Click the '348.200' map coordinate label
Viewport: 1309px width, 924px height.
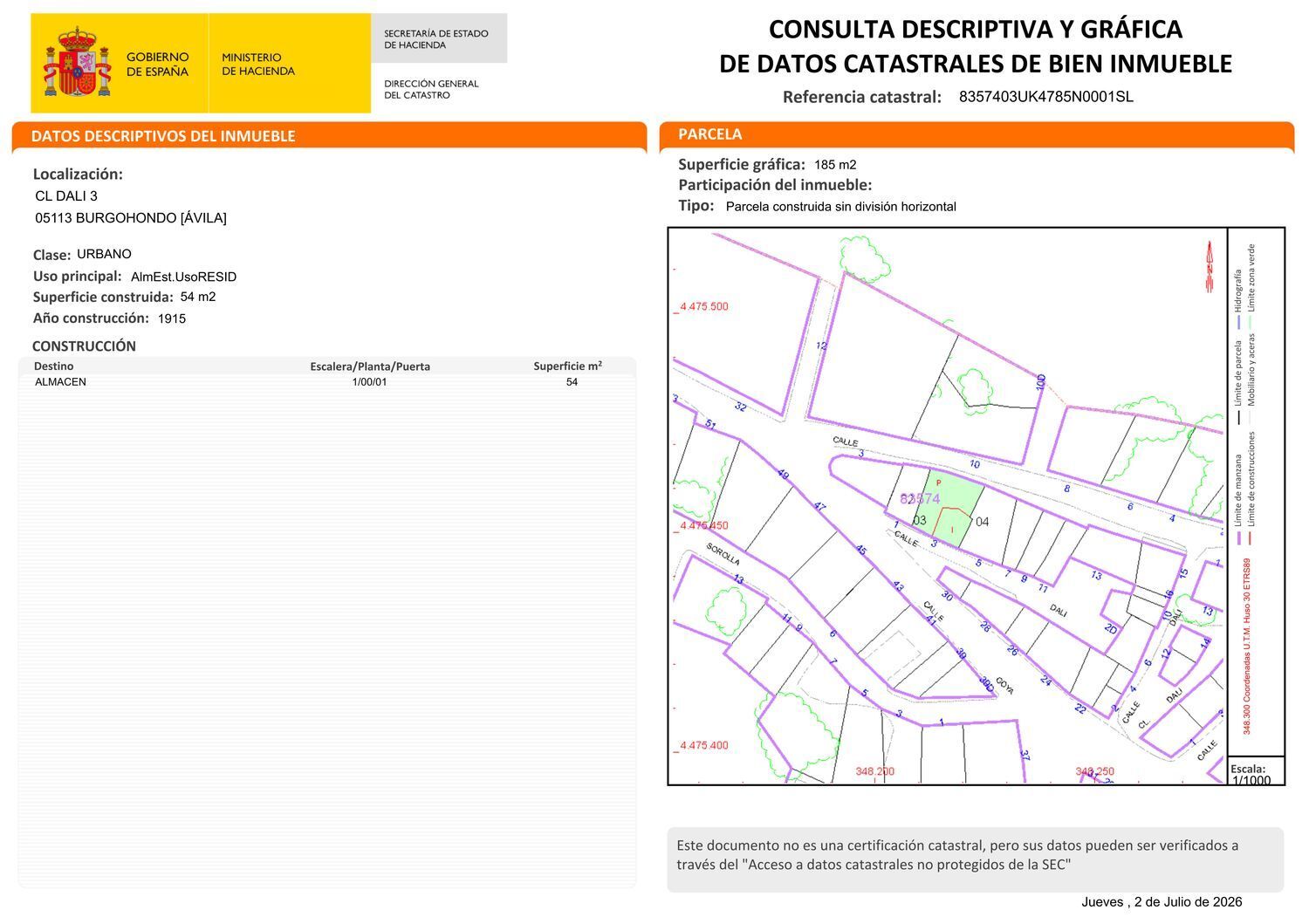(x=874, y=771)
